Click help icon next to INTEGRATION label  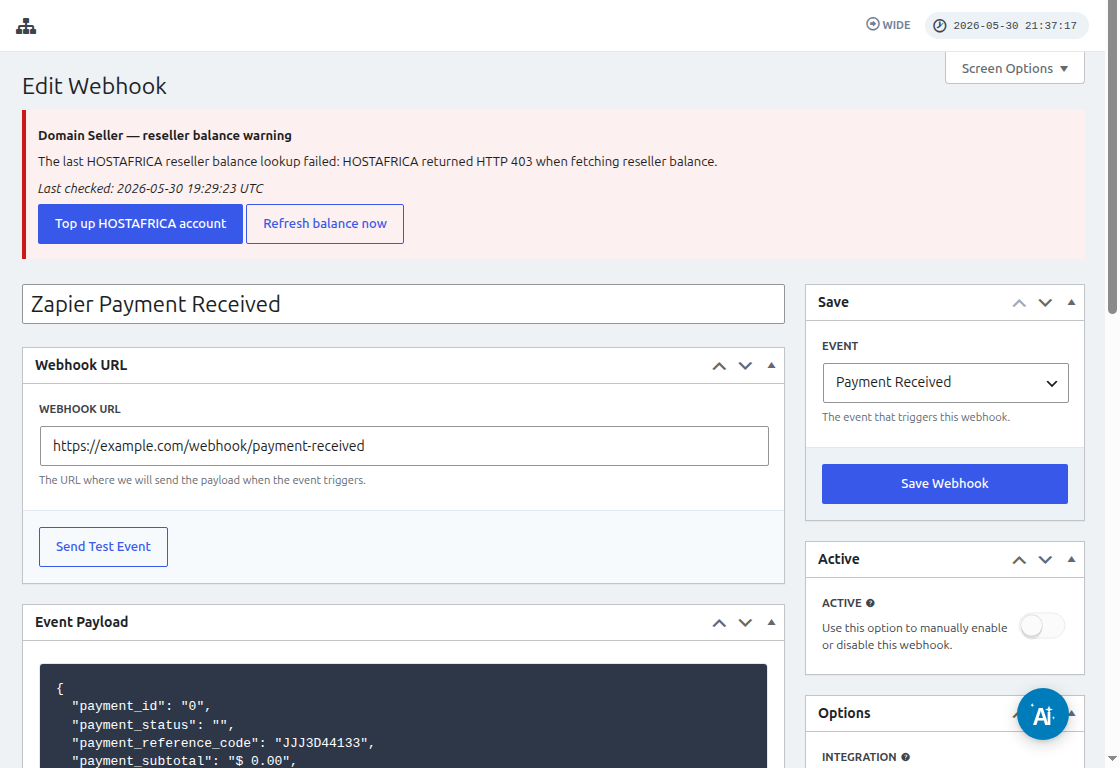tap(905, 757)
